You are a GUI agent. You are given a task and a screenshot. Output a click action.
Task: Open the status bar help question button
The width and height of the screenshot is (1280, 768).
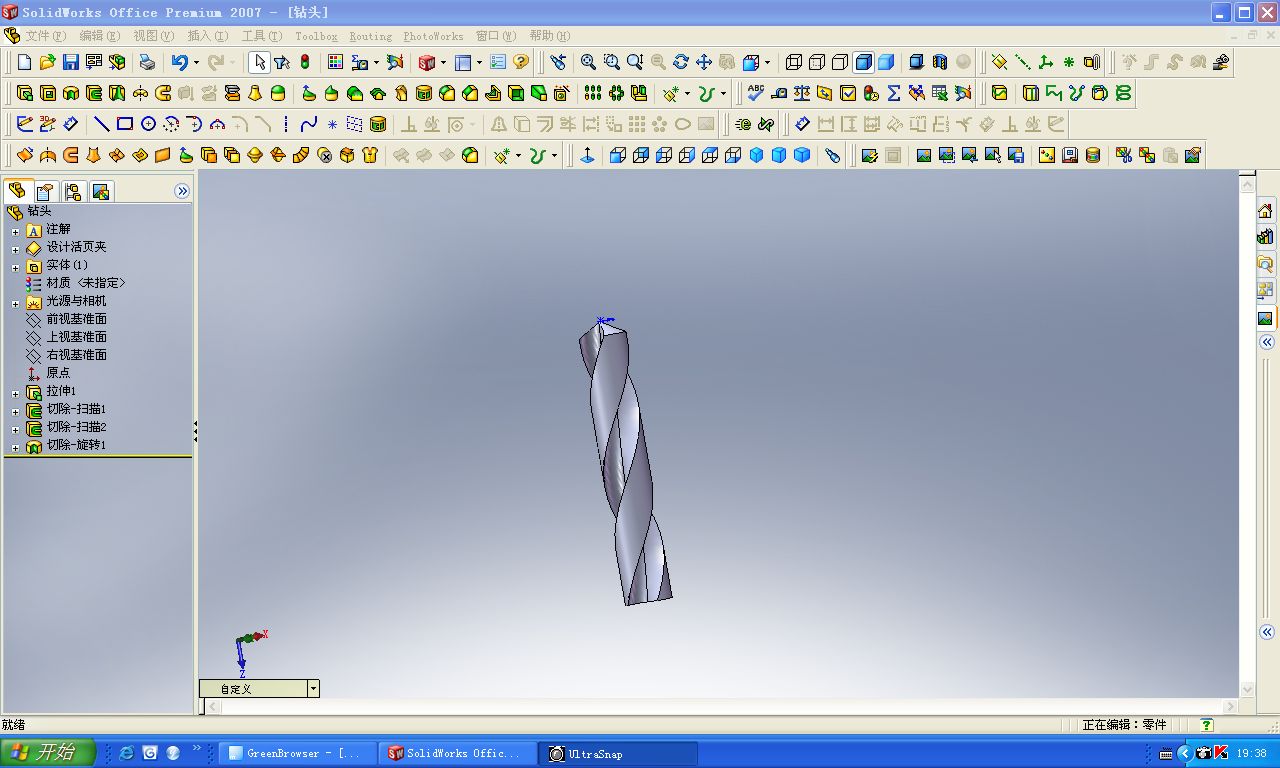(1206, 725)
